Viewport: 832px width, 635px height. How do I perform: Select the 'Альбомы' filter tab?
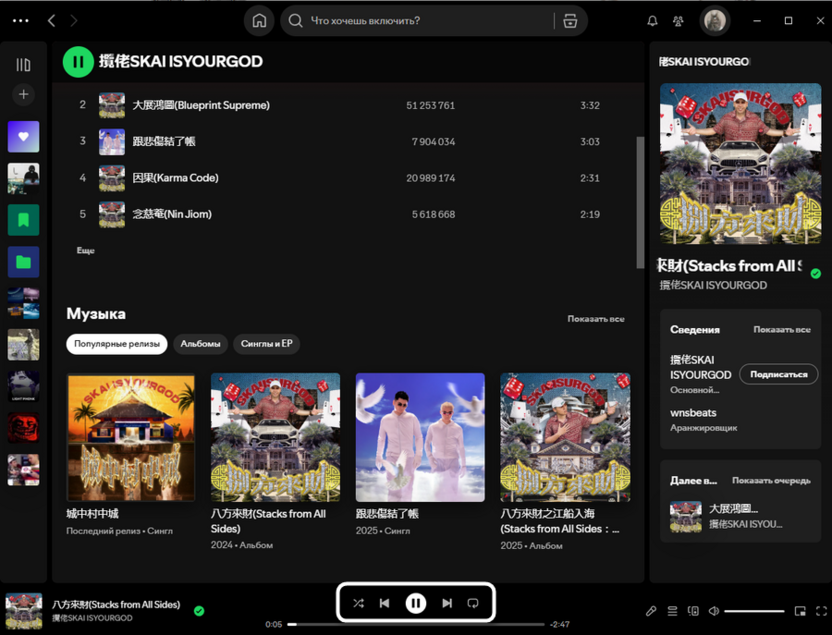(200, 344)
